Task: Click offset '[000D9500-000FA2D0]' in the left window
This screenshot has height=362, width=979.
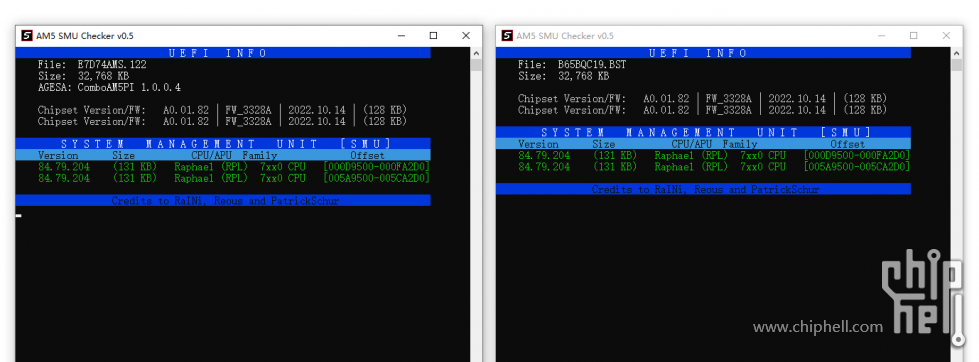Action: 376,167
